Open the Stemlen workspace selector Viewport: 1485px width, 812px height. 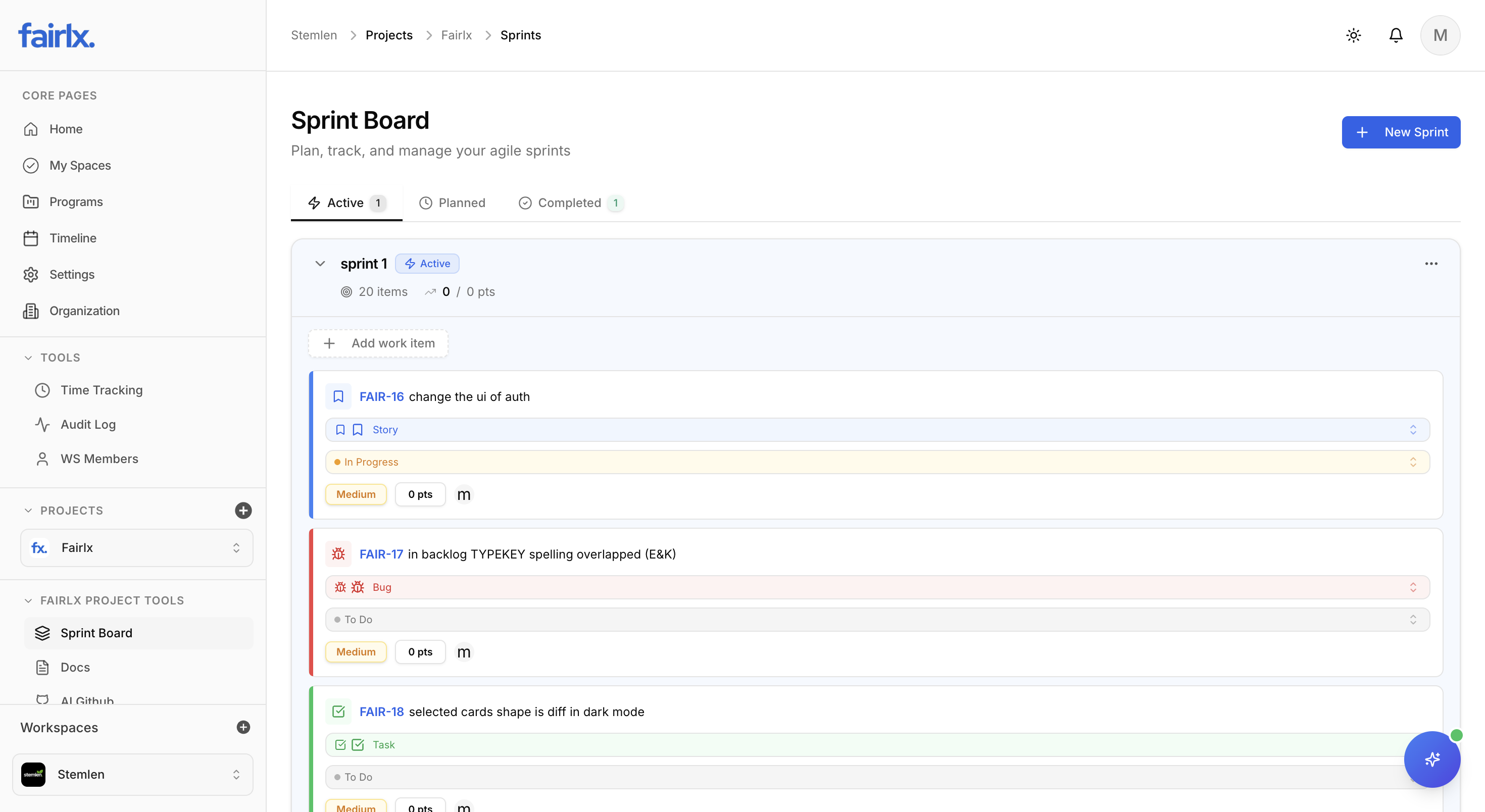click(x=132, y=775)
